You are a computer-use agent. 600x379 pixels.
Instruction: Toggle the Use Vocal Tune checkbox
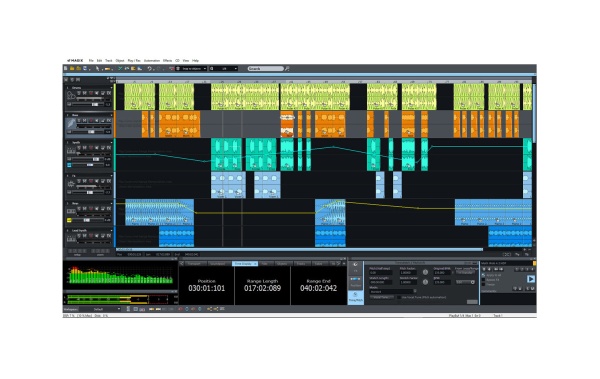[399, 297]
